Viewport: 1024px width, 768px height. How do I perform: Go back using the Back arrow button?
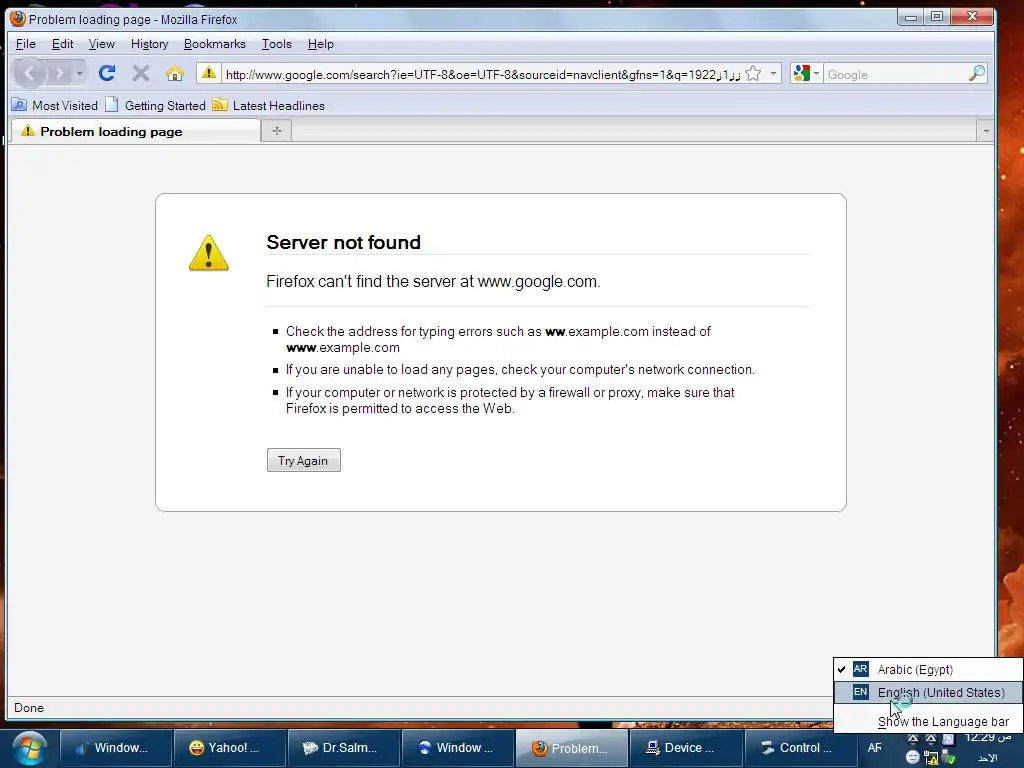tap(29, 73)
